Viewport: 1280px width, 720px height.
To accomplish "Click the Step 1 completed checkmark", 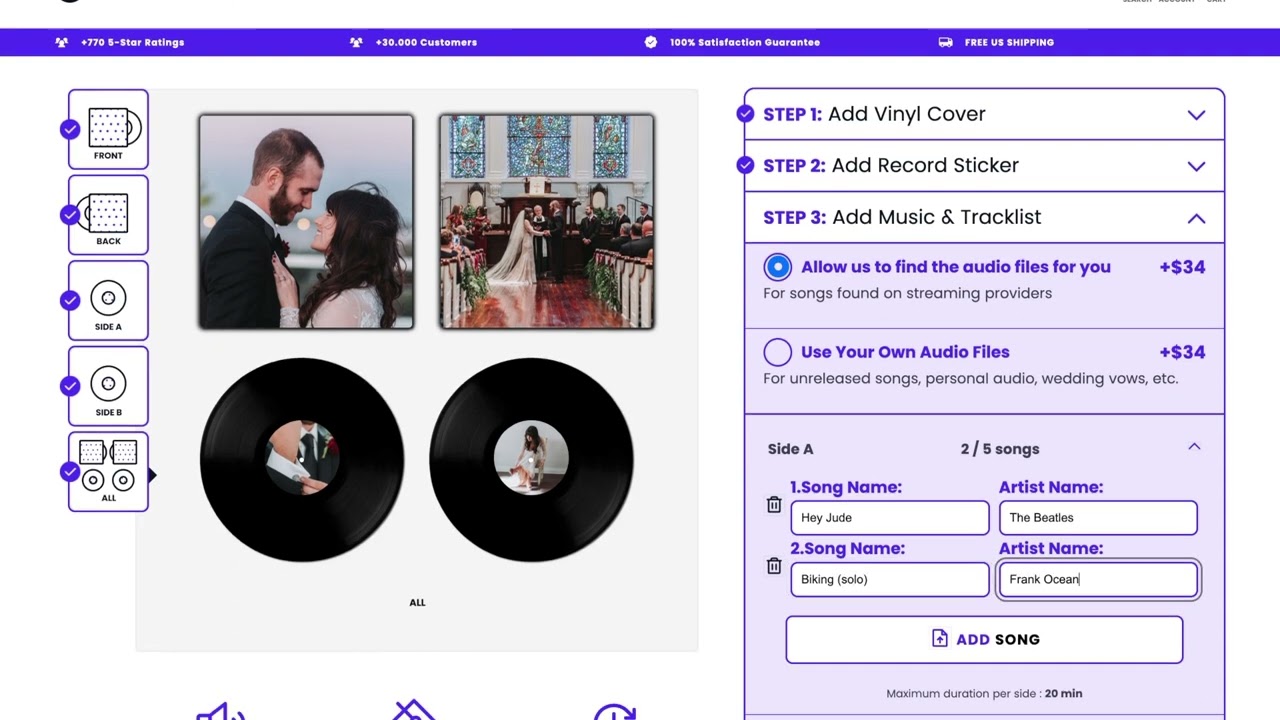I will pos(745,114).
